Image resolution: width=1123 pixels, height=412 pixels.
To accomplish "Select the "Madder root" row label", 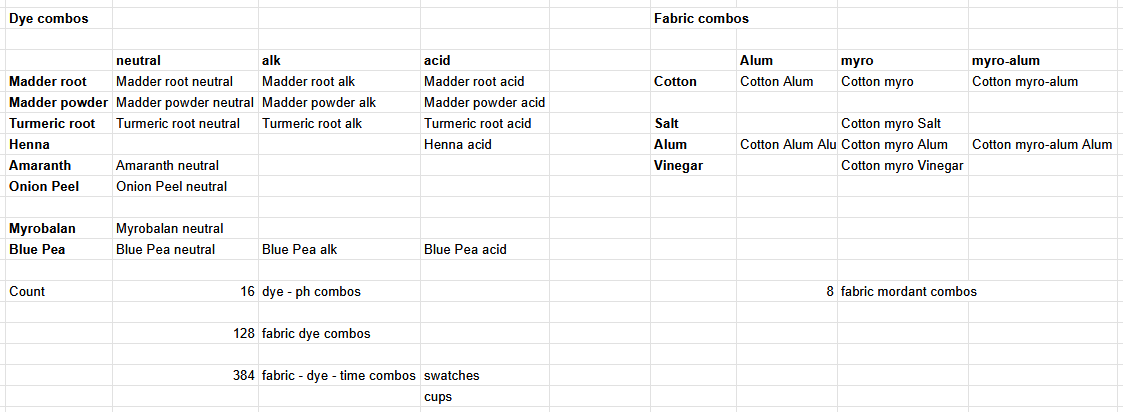I will (47, 82).
